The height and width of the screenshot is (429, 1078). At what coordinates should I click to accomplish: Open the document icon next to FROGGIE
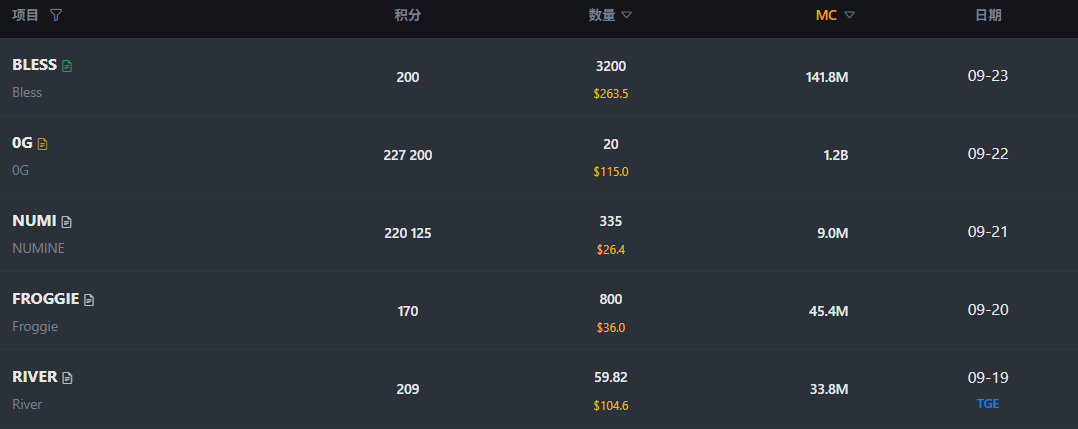click(89, 300)
